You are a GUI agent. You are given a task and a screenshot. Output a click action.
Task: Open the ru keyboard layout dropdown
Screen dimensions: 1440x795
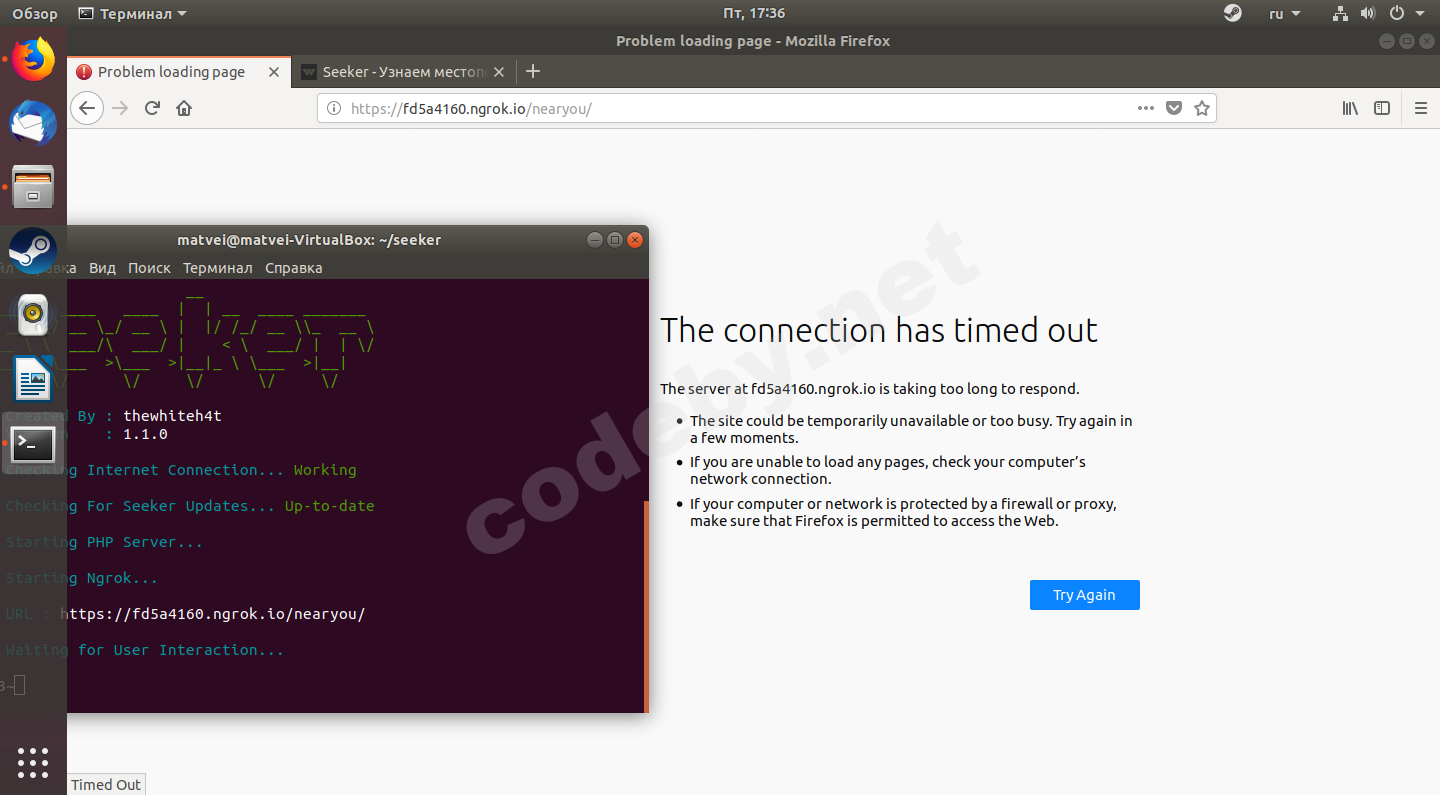pyautogui.click(x=1285, y=14)
